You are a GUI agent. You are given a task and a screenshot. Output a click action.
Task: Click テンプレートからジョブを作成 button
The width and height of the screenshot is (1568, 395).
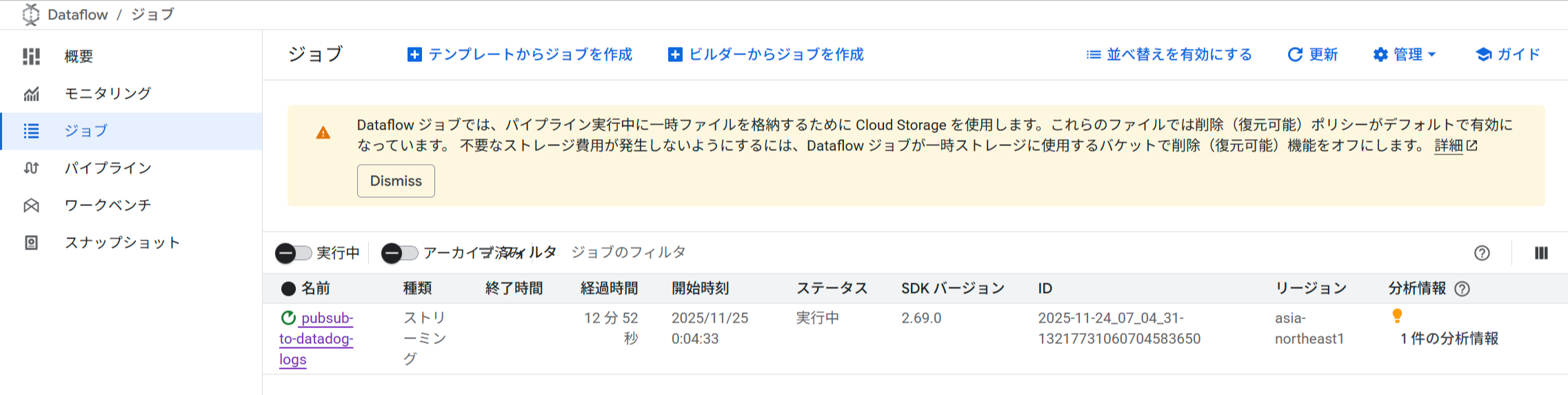point(520,54)
